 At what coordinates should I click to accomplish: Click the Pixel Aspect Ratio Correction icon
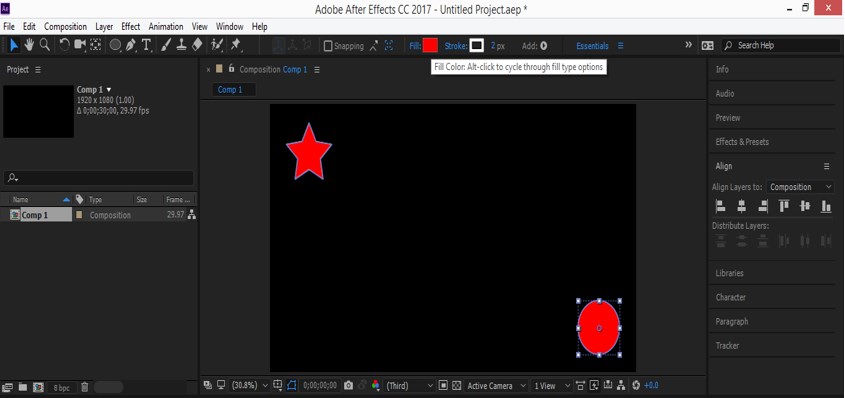pos(580,386)
